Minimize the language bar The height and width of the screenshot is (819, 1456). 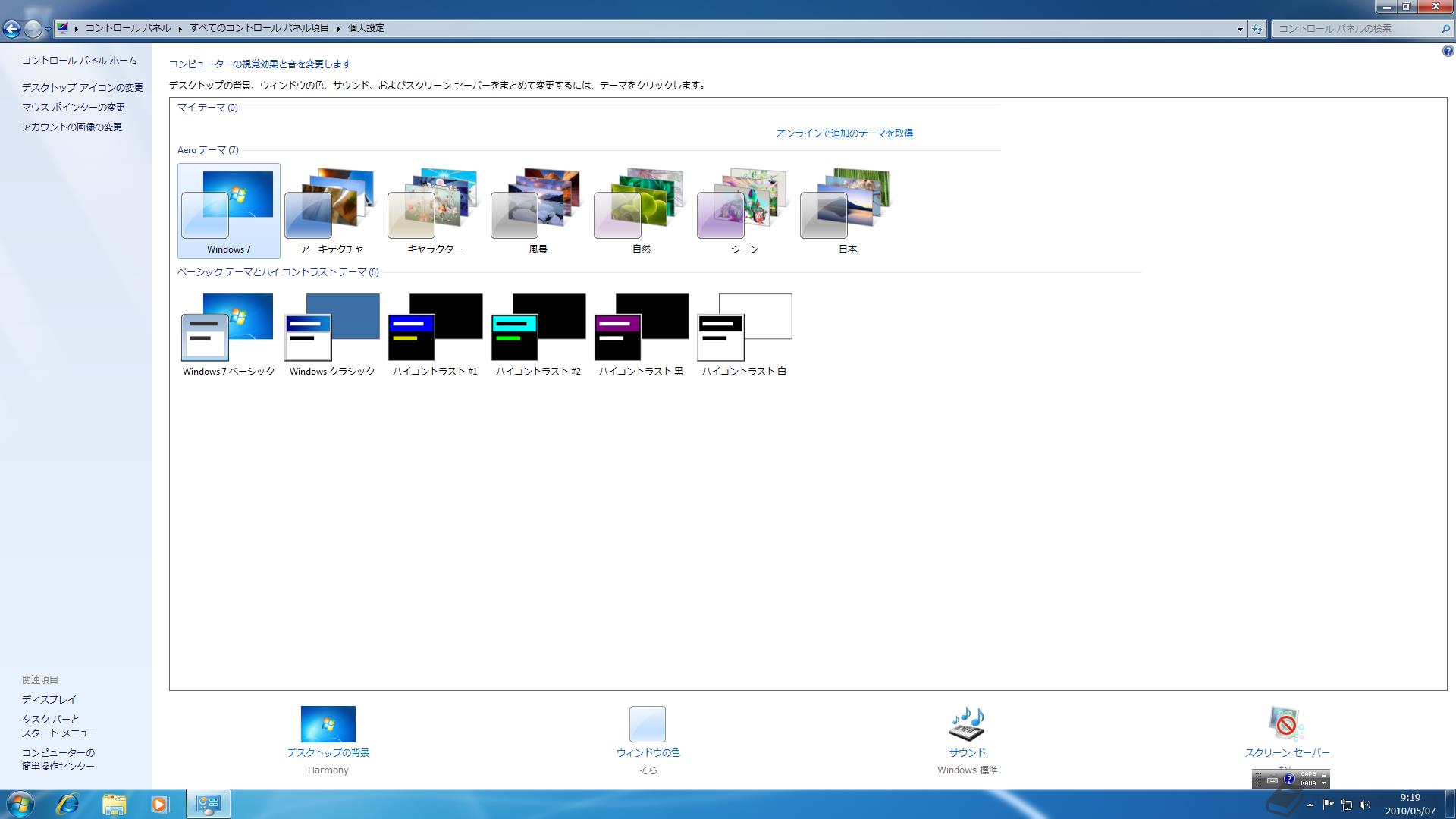click(1324, 775)
